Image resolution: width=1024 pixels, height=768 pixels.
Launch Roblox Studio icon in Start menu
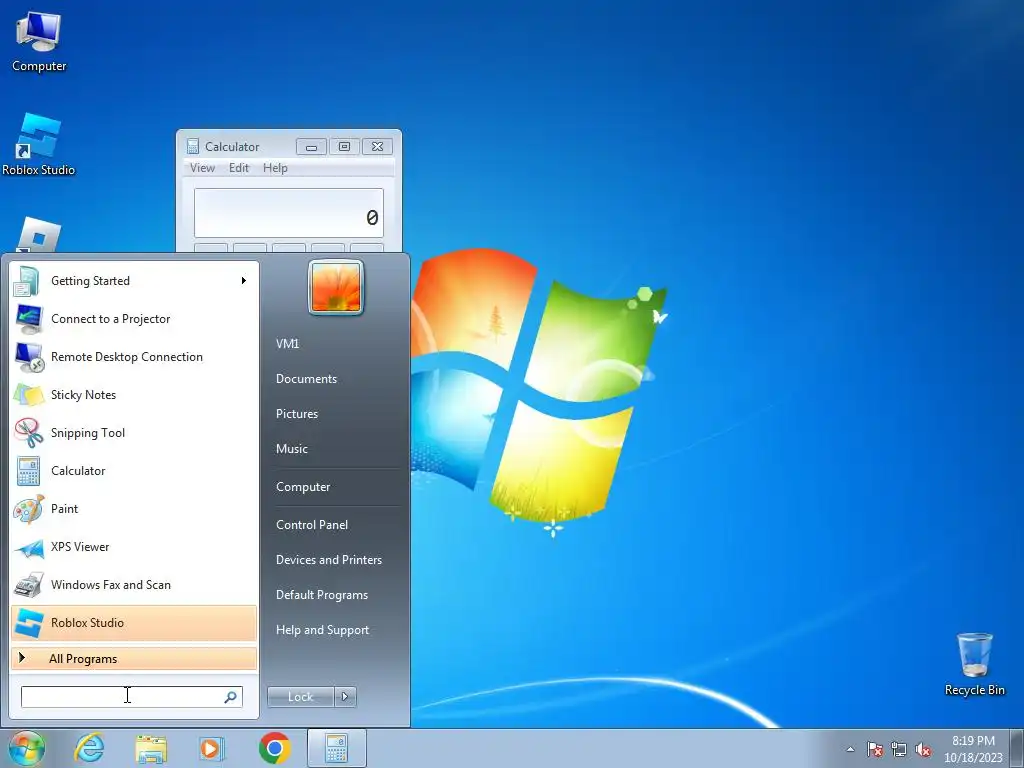tap(28, 623)
